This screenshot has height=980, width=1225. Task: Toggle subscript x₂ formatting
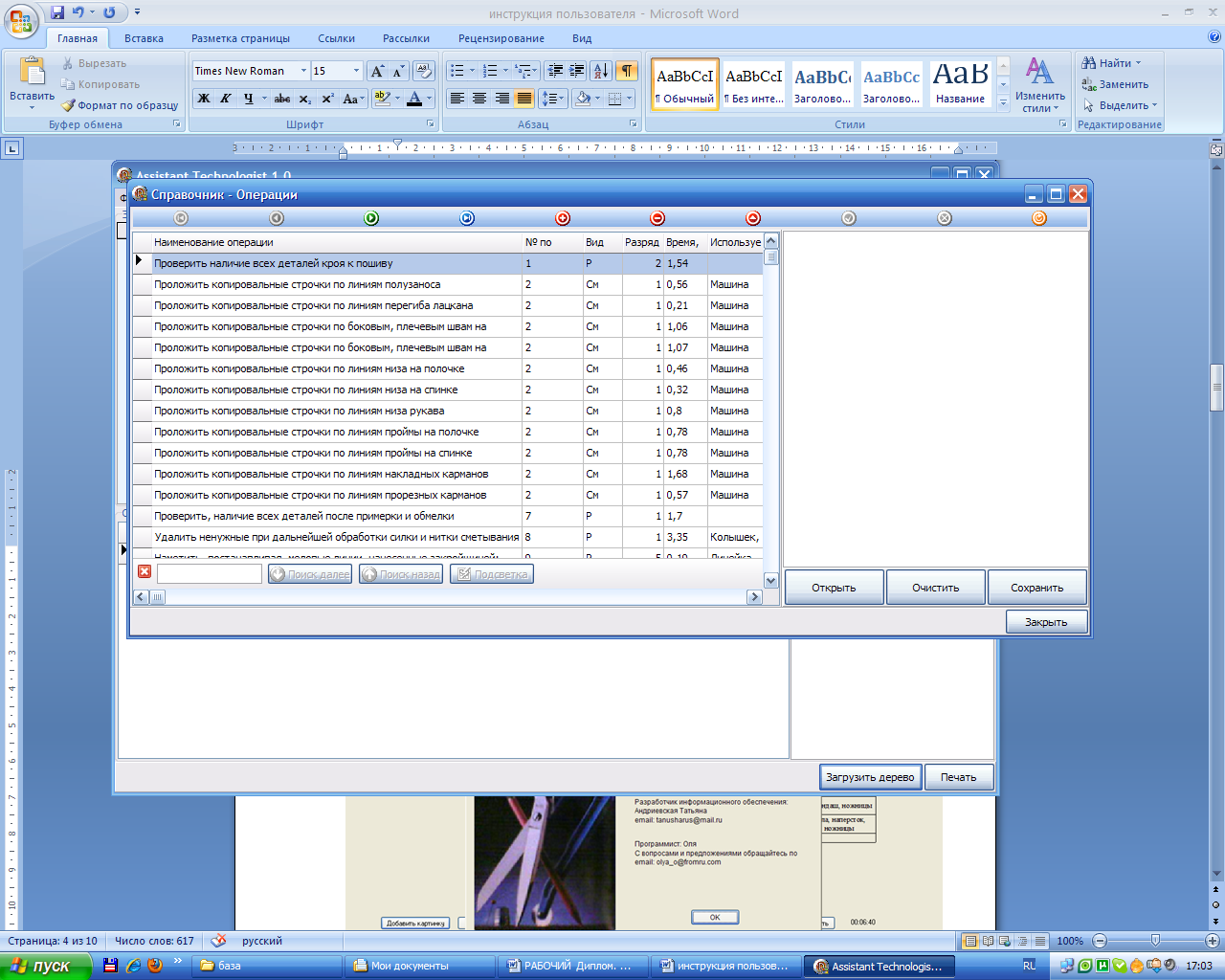click(304, 99)
